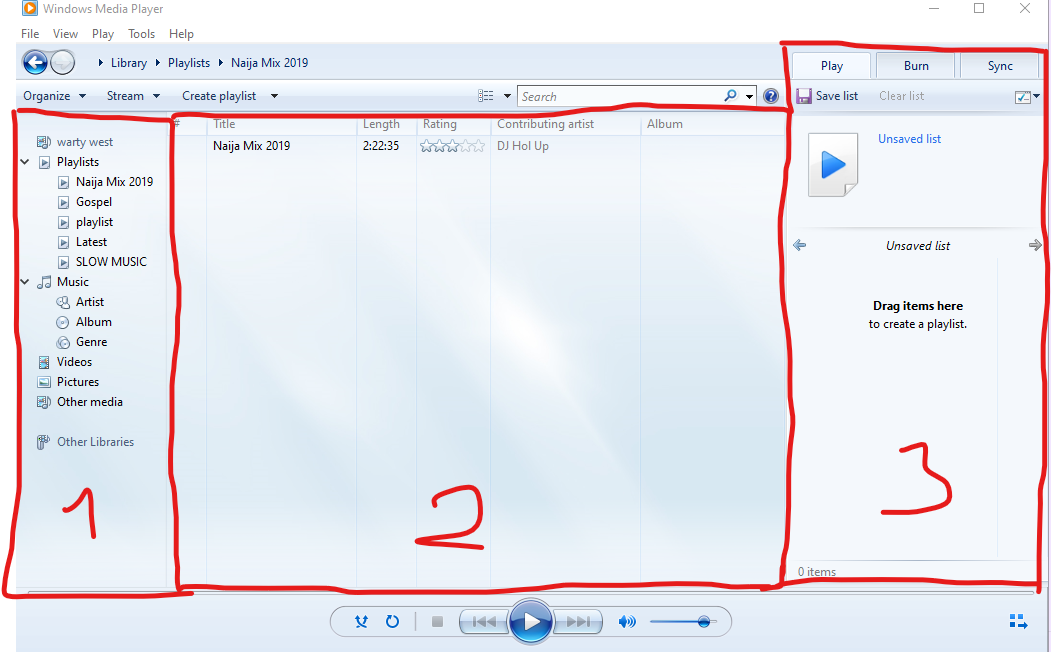The image size is (1051, 652).
Task: Open the Naija Mix 2019 playlist in sidebar
Action: tap(114, 182)
